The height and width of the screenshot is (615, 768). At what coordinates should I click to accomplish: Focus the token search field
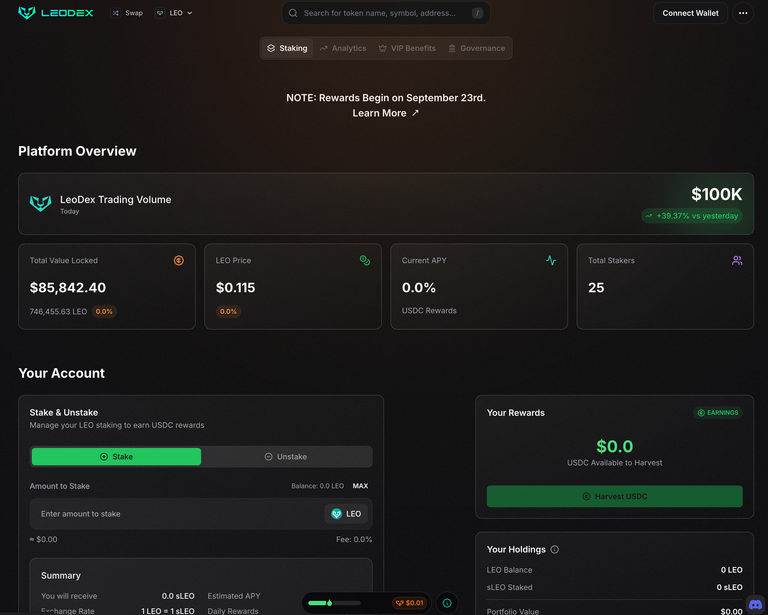(x=386, y=13)
